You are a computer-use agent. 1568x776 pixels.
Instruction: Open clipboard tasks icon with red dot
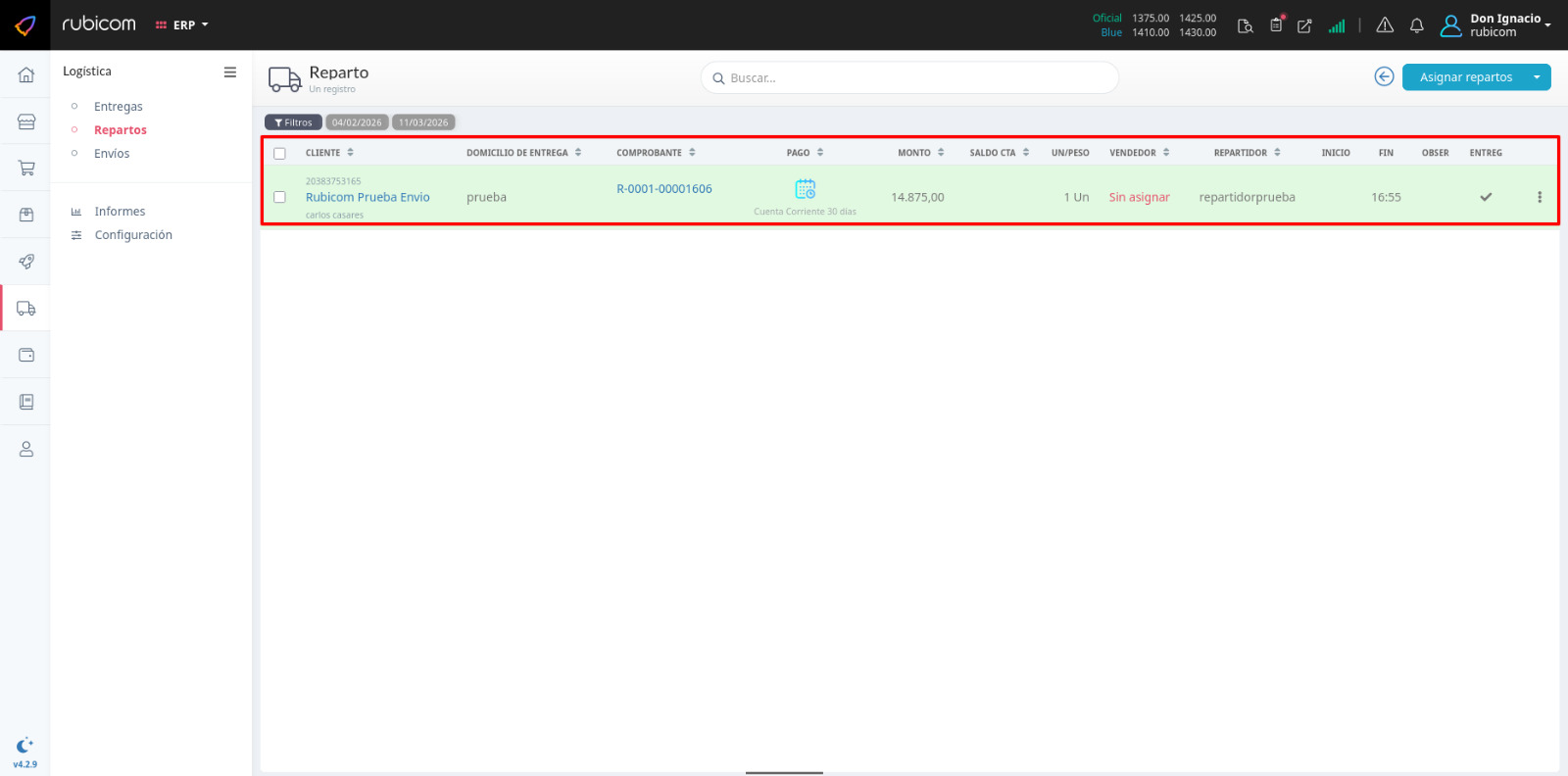[1276, 24]
